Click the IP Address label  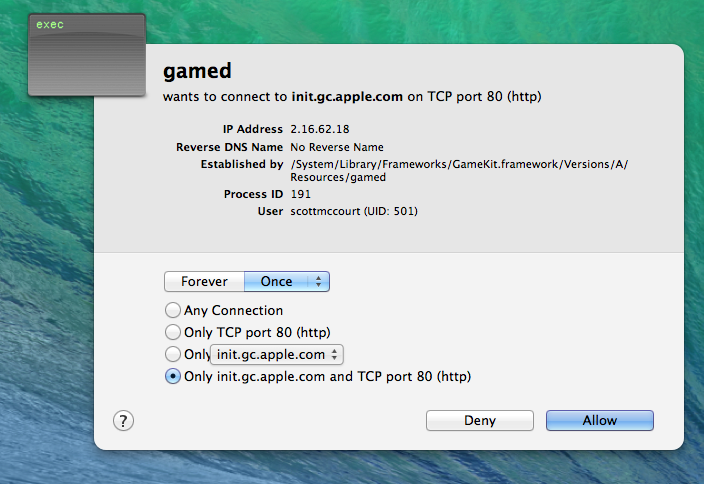pos(253,129)
